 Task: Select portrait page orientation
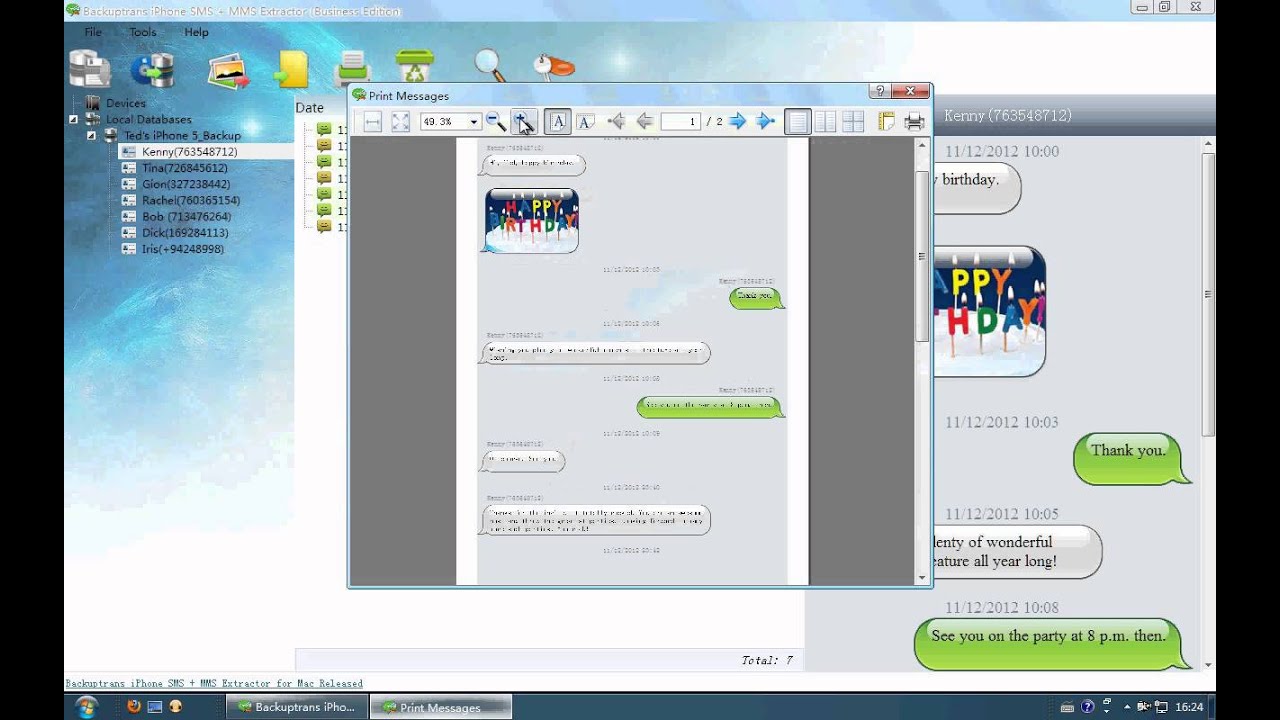pyautogui.click(x=558, y=122)
